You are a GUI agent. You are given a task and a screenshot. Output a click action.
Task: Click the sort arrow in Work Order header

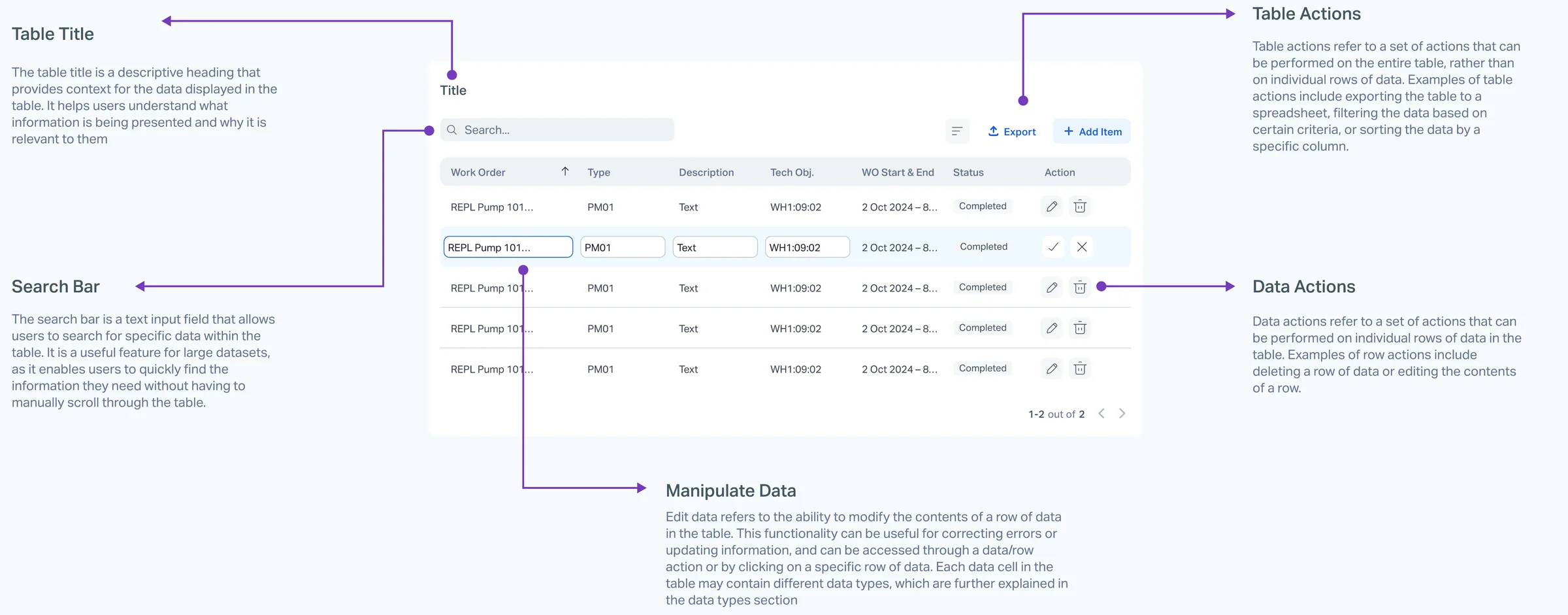[x=565, y=171]
